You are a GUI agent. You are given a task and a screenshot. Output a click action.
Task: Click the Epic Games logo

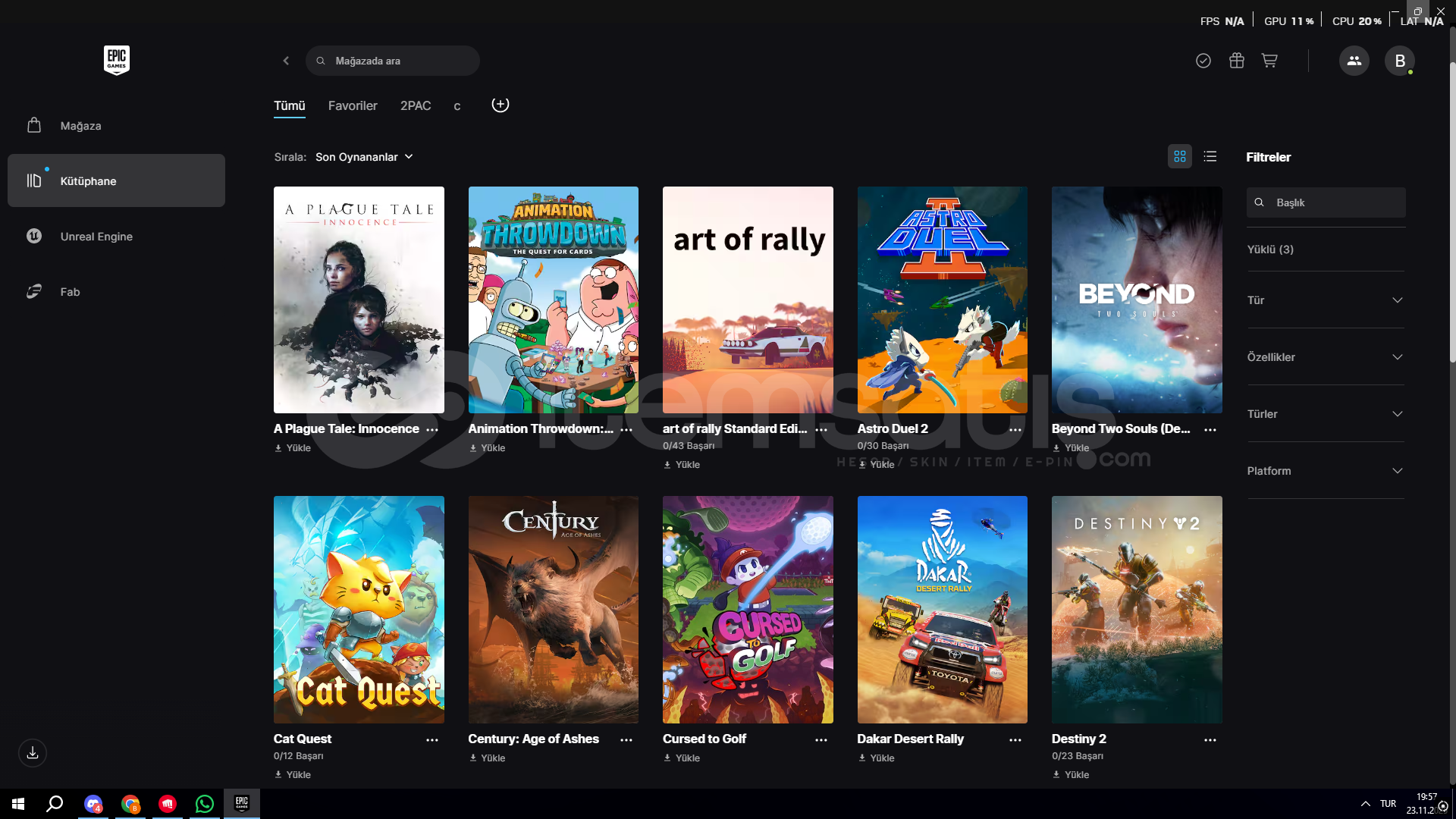[x=116, y=61]
